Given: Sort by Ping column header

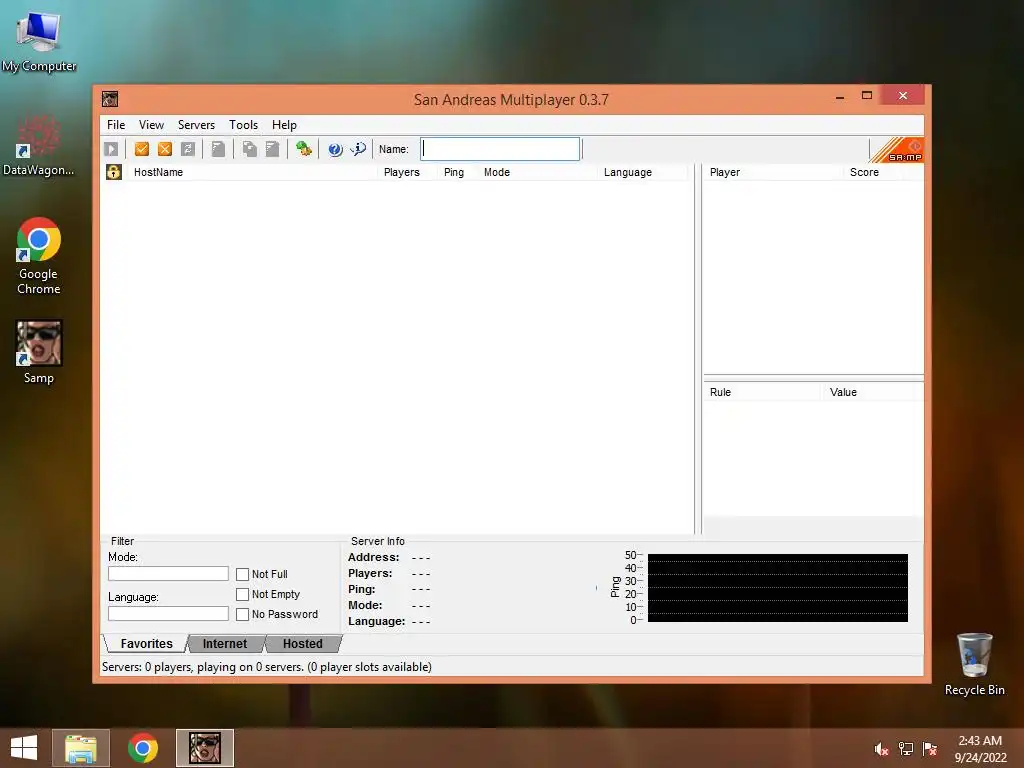Looking at the screenshot, I should pyautogui.click(x=457, y=172).
